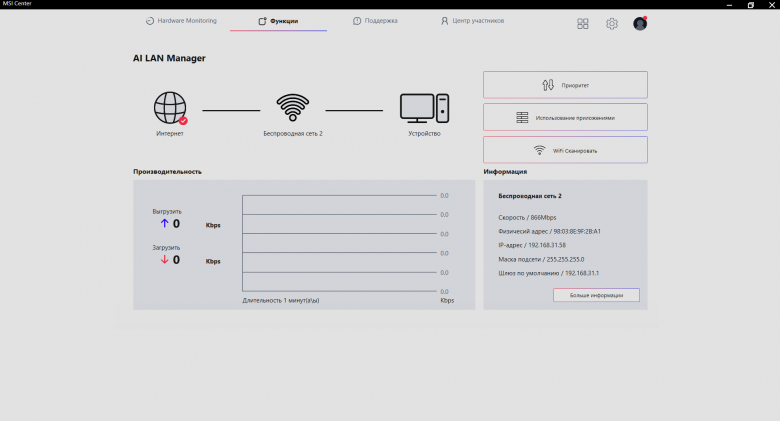780x421 pixels.
Task: Open settings via the gear icon
Action: pos(612,23)
